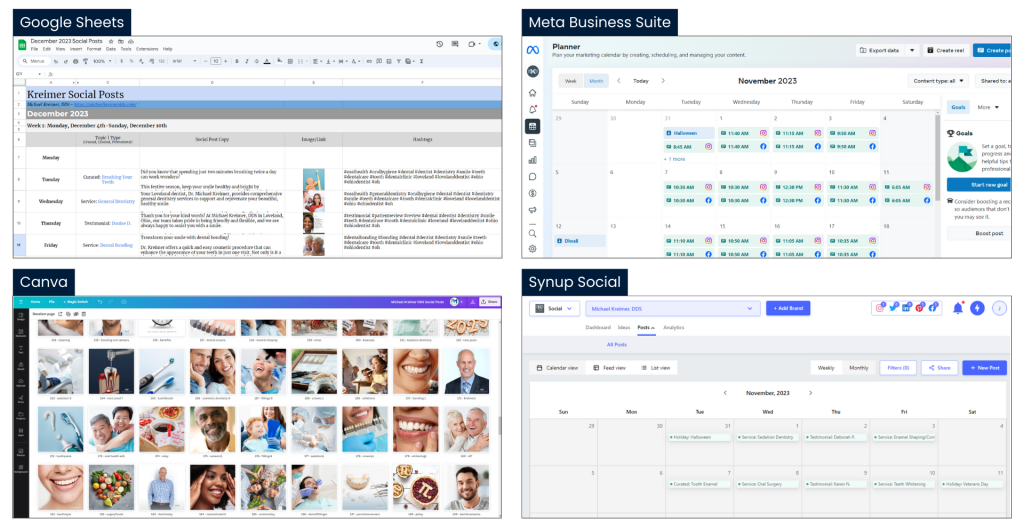Select the Goals tab in Meta planner
The width and height of the screenshot is (1024, 529).
[958, 107]
